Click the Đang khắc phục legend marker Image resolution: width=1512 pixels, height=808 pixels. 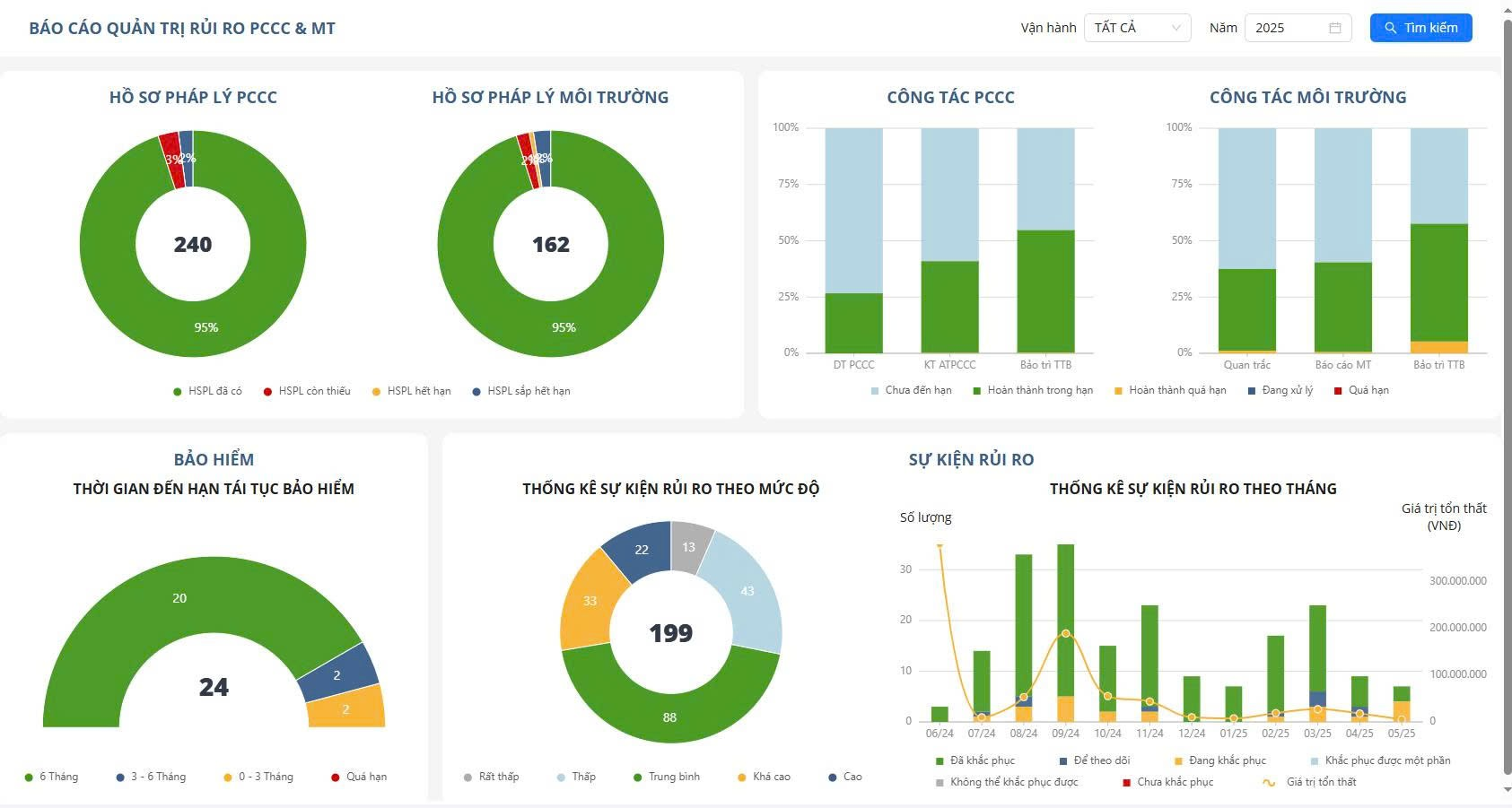[1178, 760]
